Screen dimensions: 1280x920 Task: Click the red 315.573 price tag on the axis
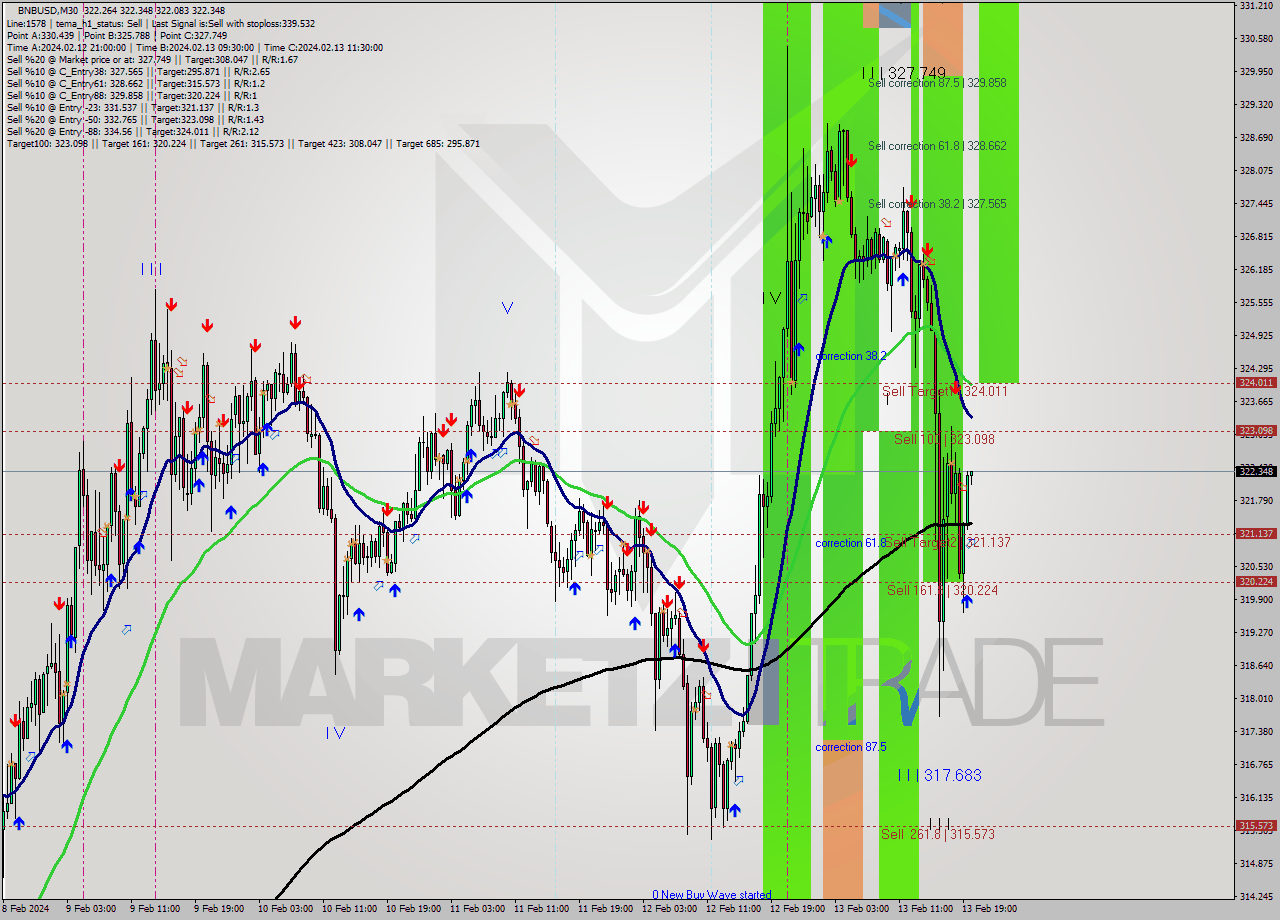[1256, 826]
